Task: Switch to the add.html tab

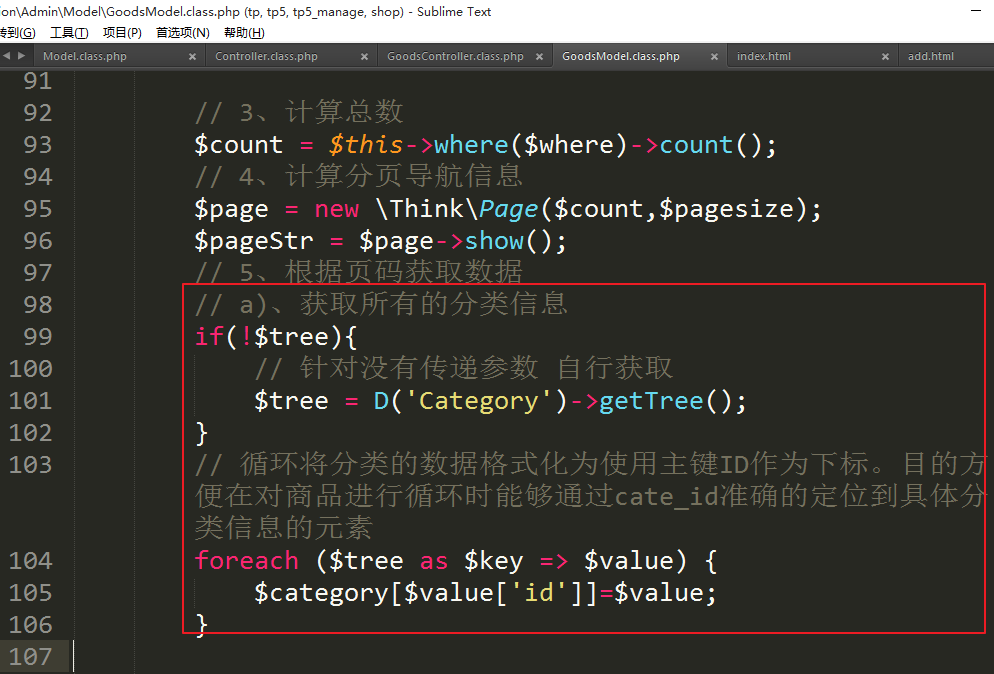Action: click(930, 57)
